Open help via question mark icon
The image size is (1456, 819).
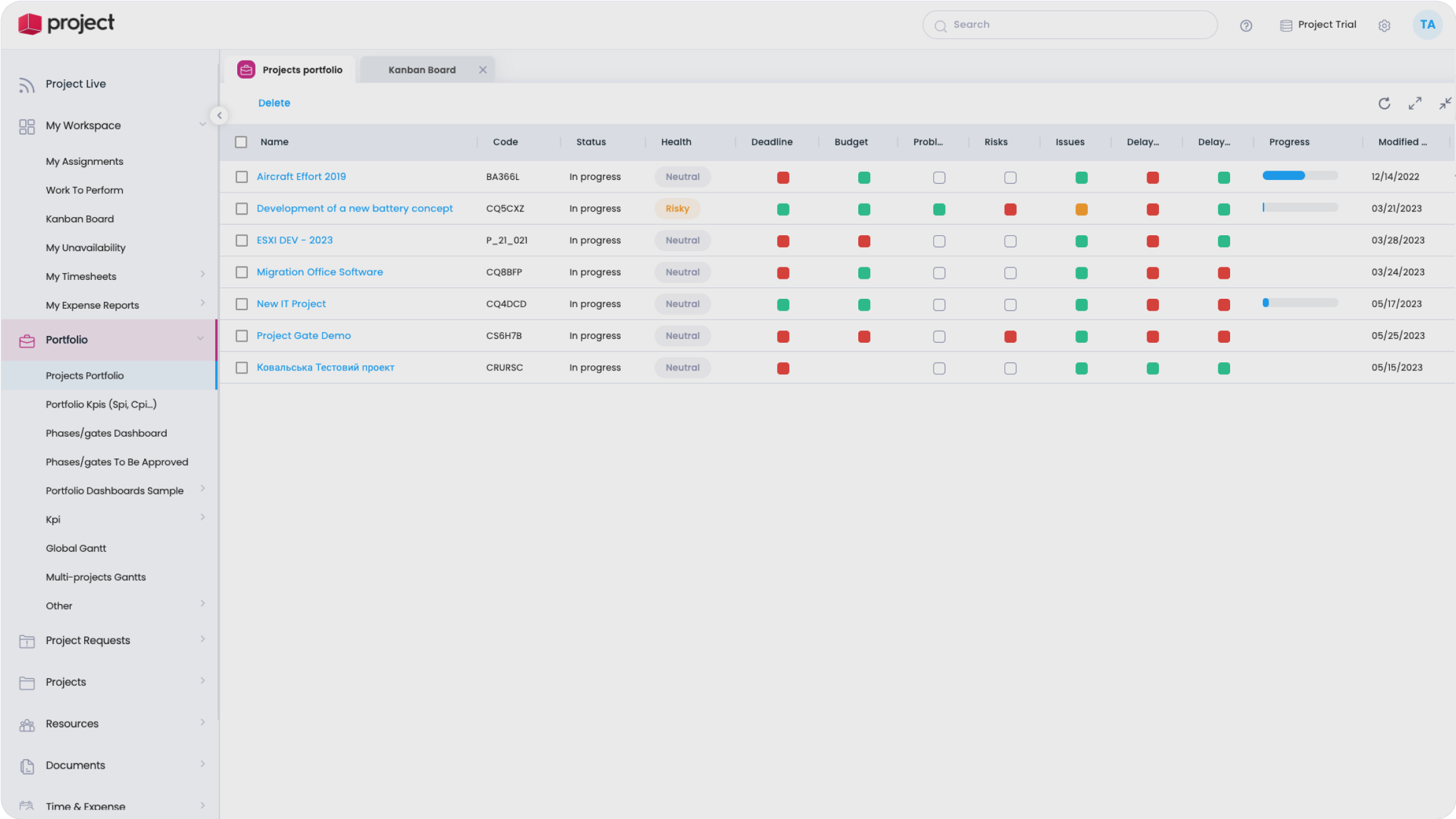tap(1246, 25)
